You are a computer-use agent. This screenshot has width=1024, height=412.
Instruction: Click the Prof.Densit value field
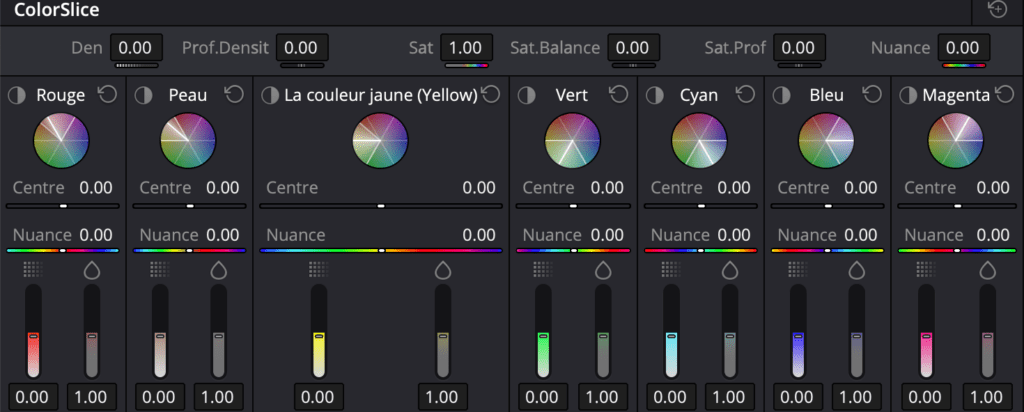pyautogui.click(x=302, y=48)
